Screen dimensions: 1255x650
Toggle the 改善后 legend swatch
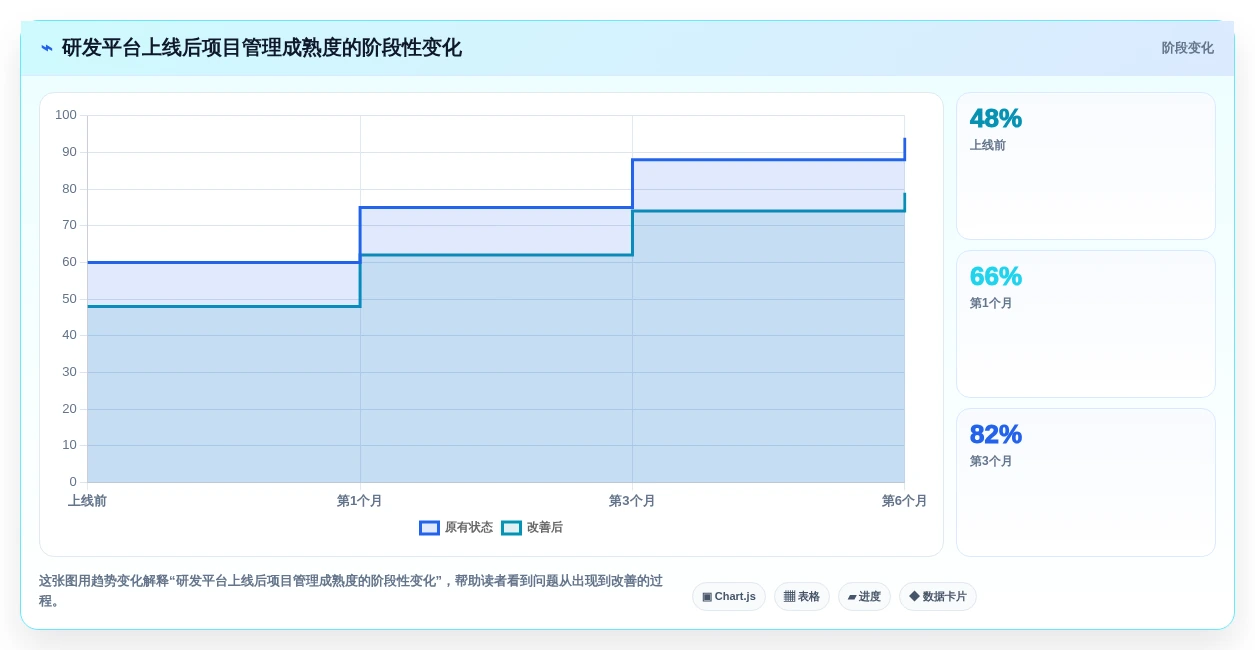pyautogui.click(x=511, y=528)
